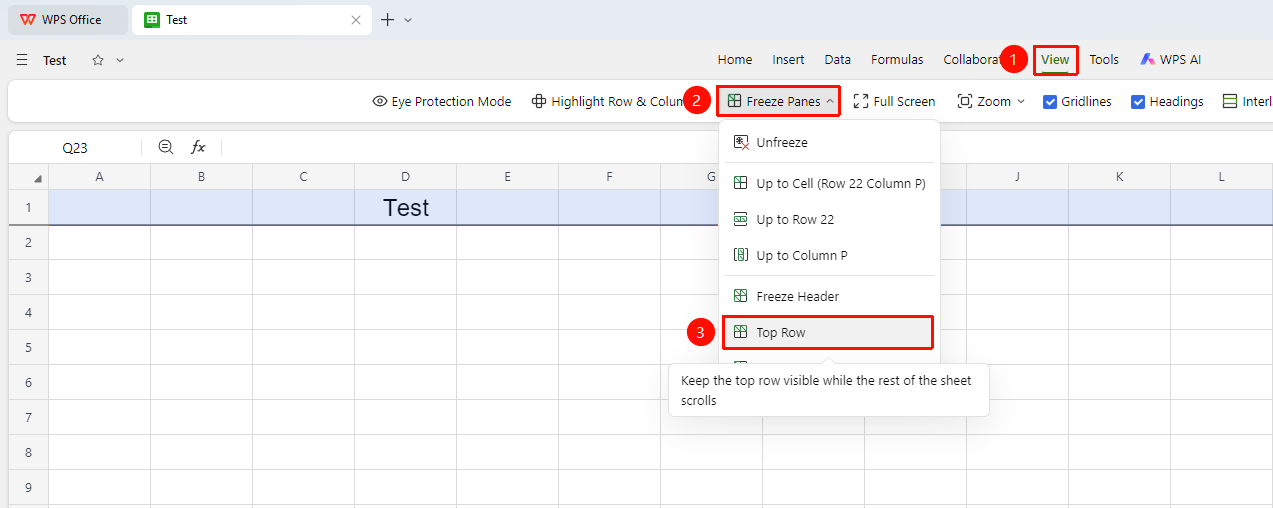
Task: Click the Name Box showing Q23
Action: 75,147
